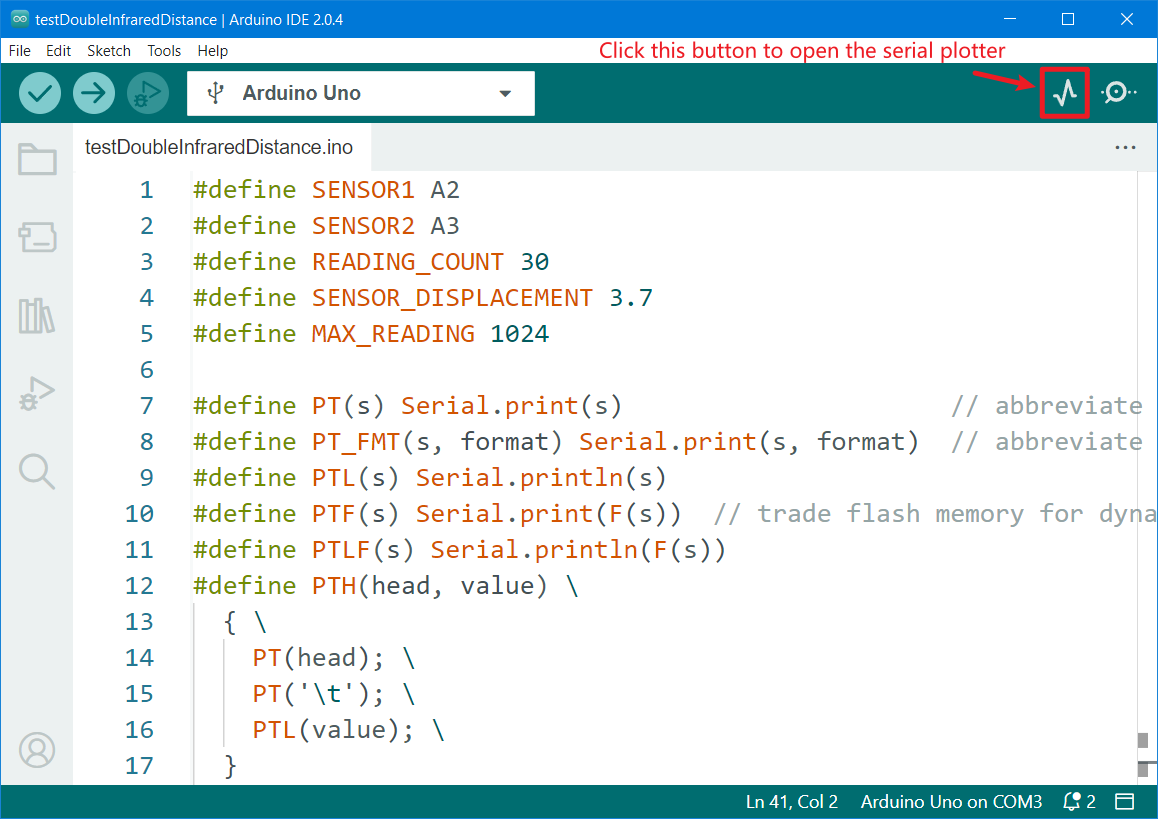Viewport: 1158px width, 819px height.
Task: Click SENSOR_DISPLACEMENT on line 4
Action: point(452,298)
